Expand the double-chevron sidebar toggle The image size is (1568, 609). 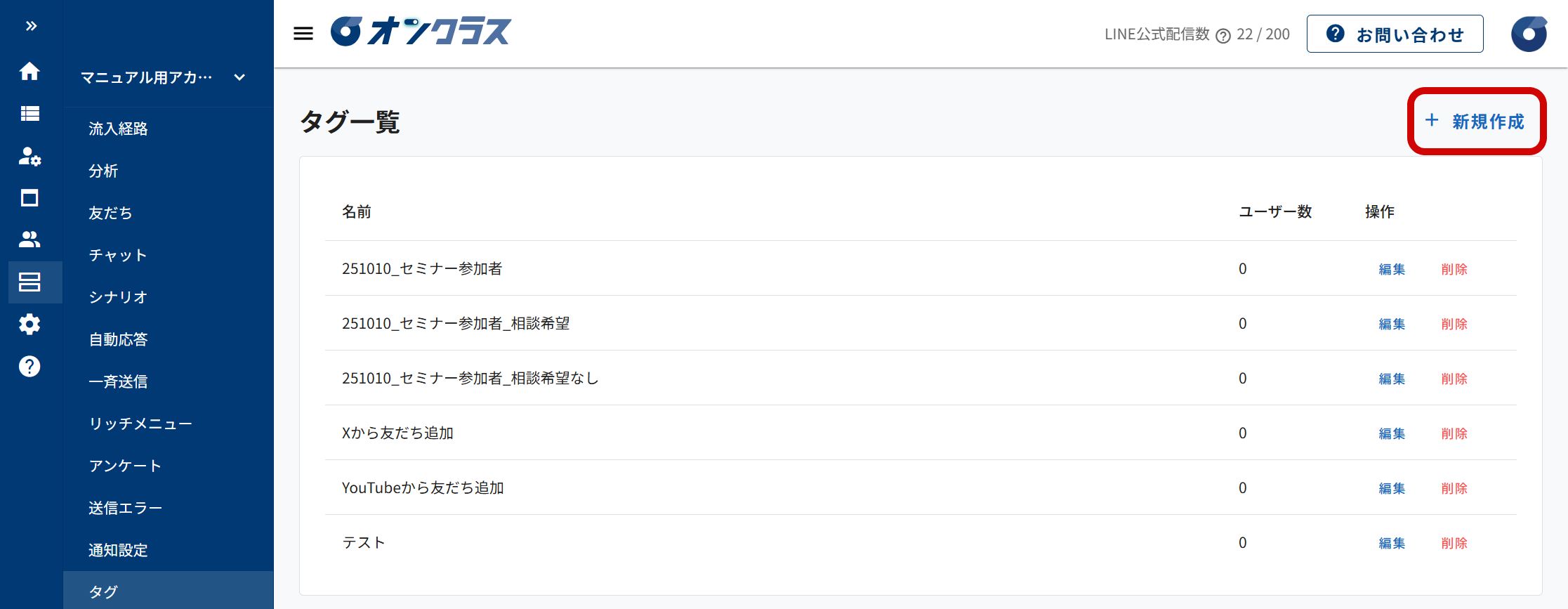[31, 26]
